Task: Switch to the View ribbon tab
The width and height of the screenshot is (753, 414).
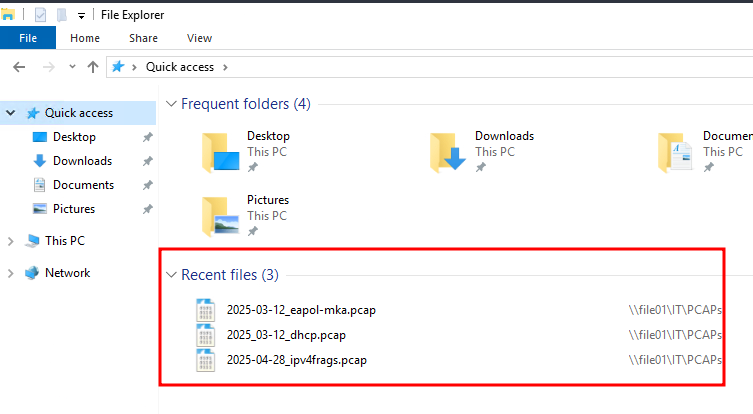Action: click(x=199, y=38)
